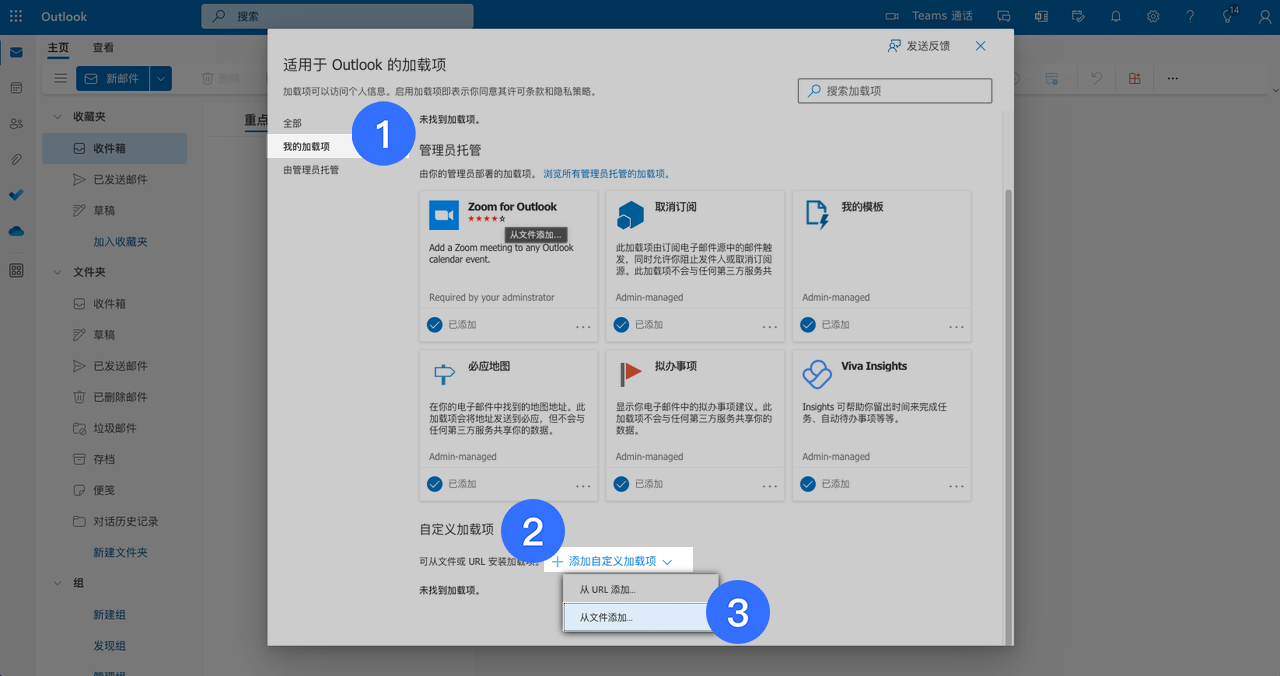Click the Zoom for Outlook camera icon
Screen dimensions: 1280x676
click(x=444, y=215)
